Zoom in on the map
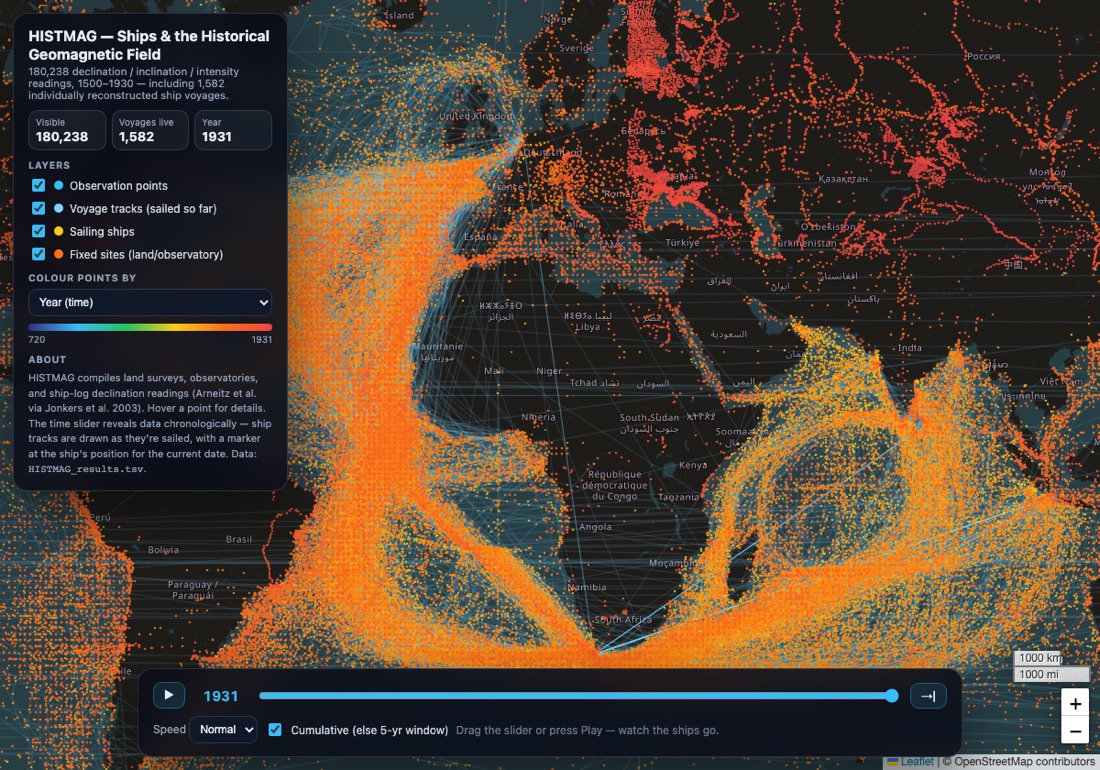Viewport: 1100px width, 770px height. [1075, 703]
